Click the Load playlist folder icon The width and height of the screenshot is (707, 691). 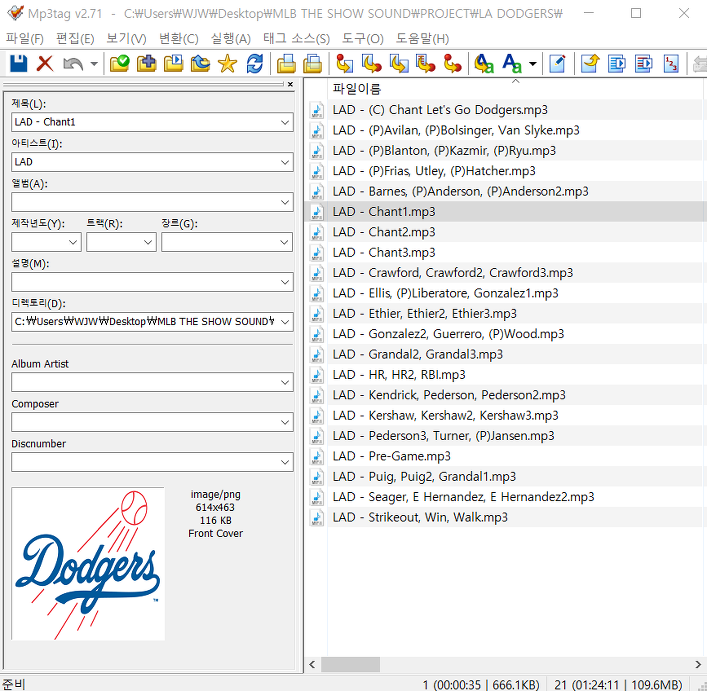[x=174, y=64]
